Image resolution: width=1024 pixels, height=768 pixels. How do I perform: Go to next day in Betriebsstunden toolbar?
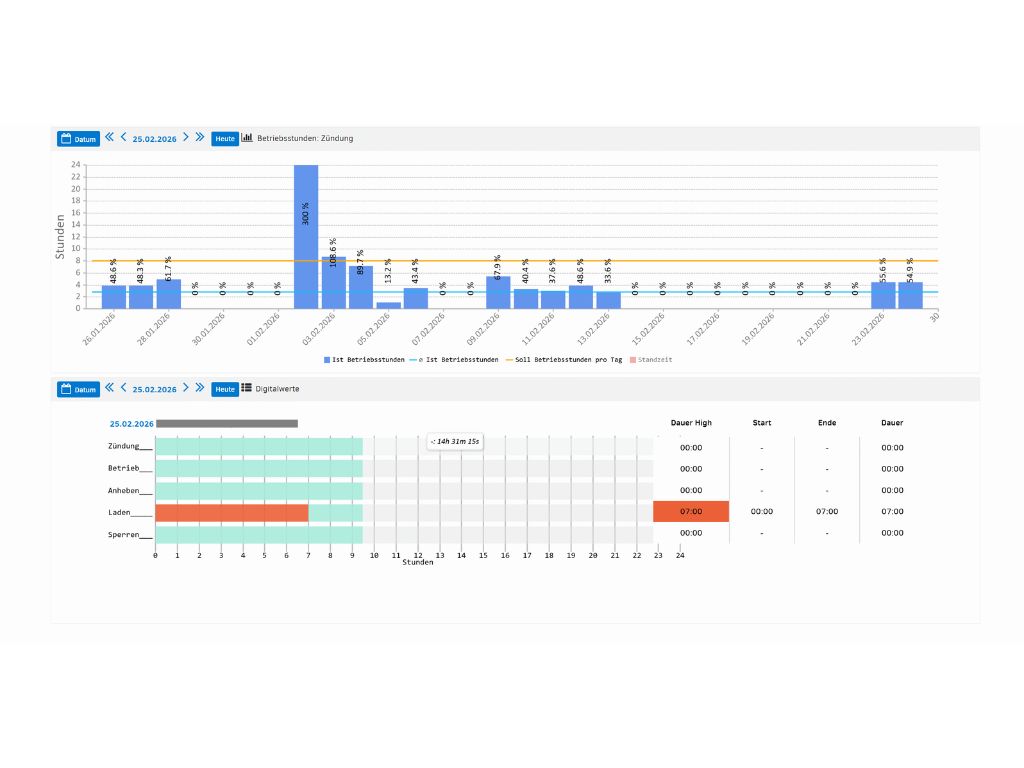coord(186,138)
